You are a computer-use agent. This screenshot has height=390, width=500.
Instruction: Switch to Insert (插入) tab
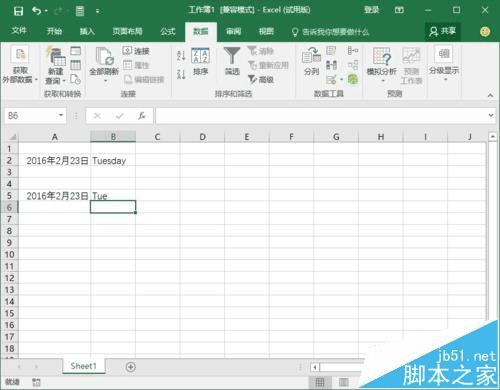click(x=87, y=31)
